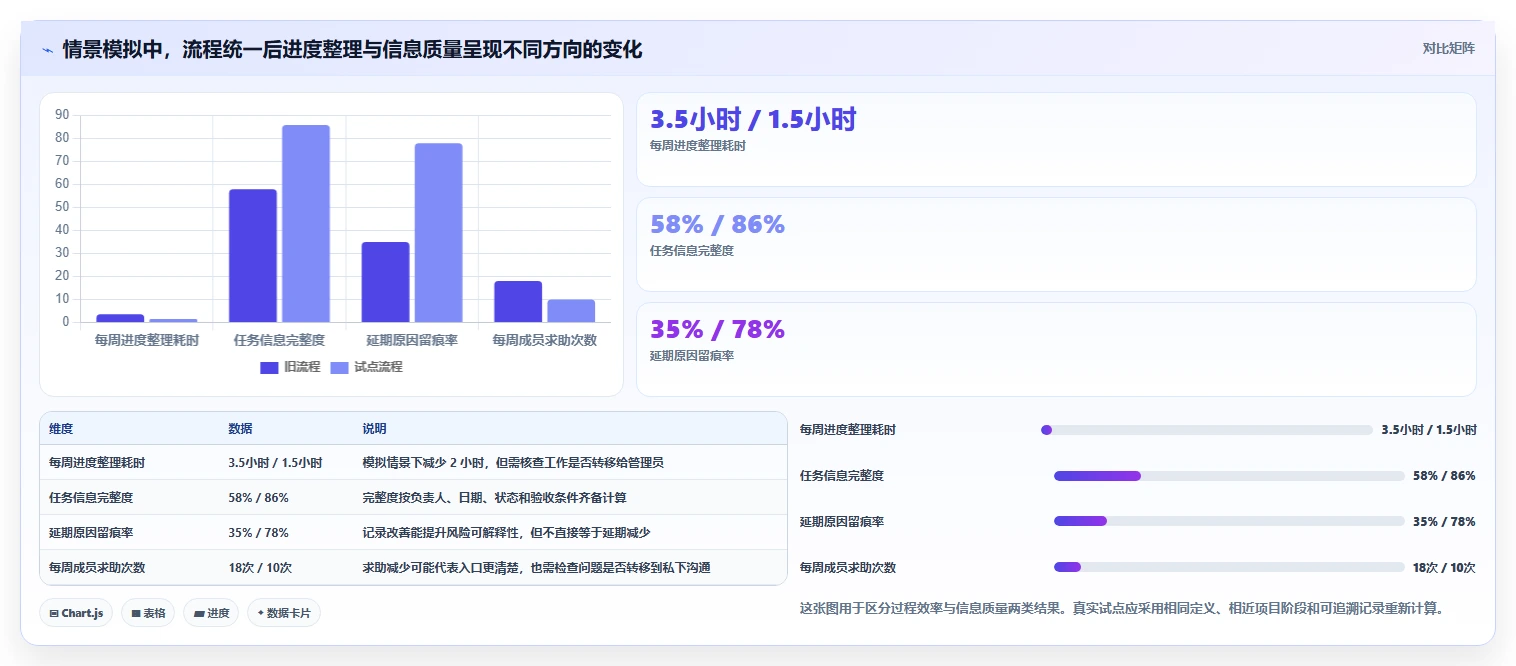Click 试点流程 bar for 每周成员求助次数
The width and height of the screenshot is (1516, 666).
[x=571, y=311]
